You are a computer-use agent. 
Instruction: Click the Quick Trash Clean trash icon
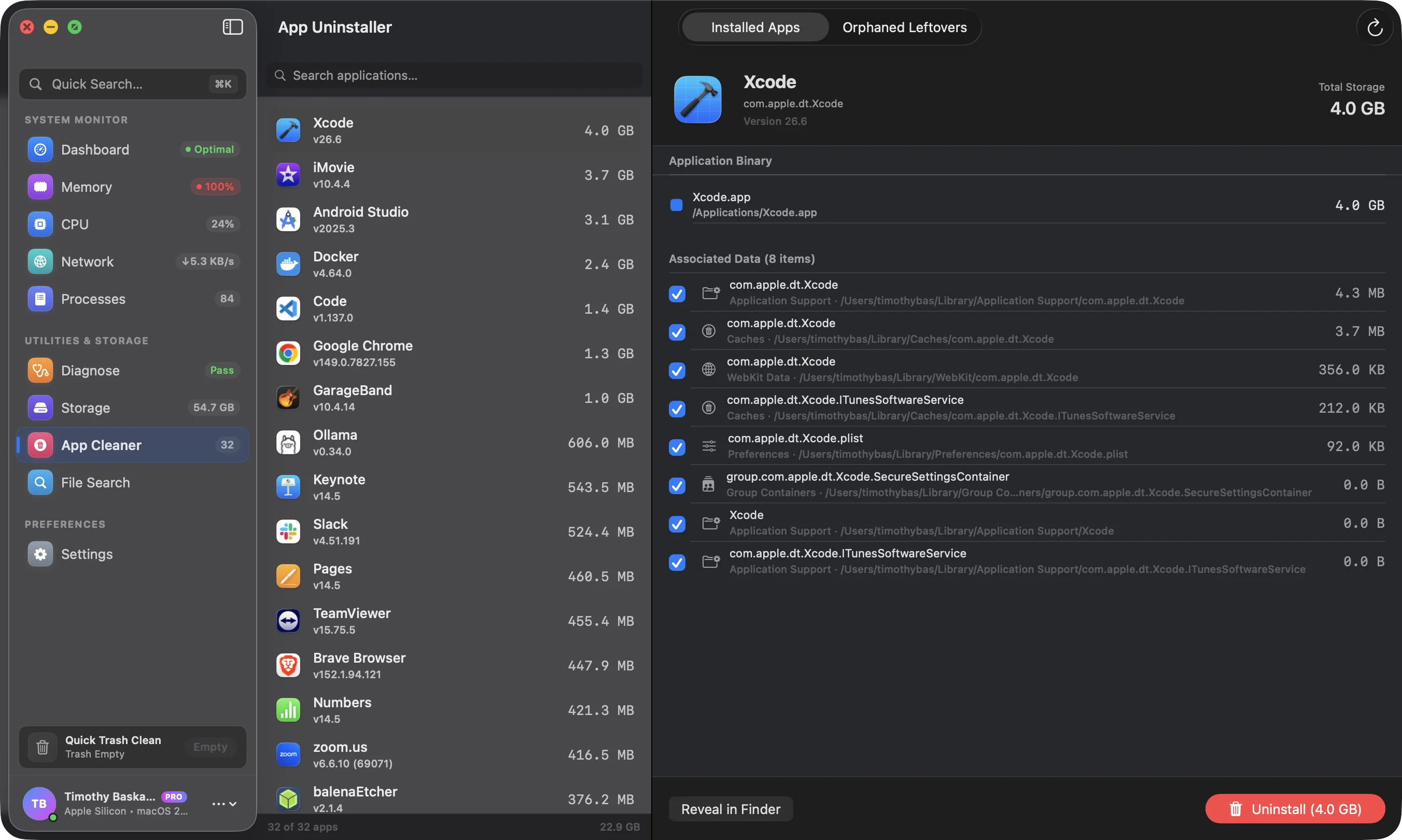click(43, 747)
